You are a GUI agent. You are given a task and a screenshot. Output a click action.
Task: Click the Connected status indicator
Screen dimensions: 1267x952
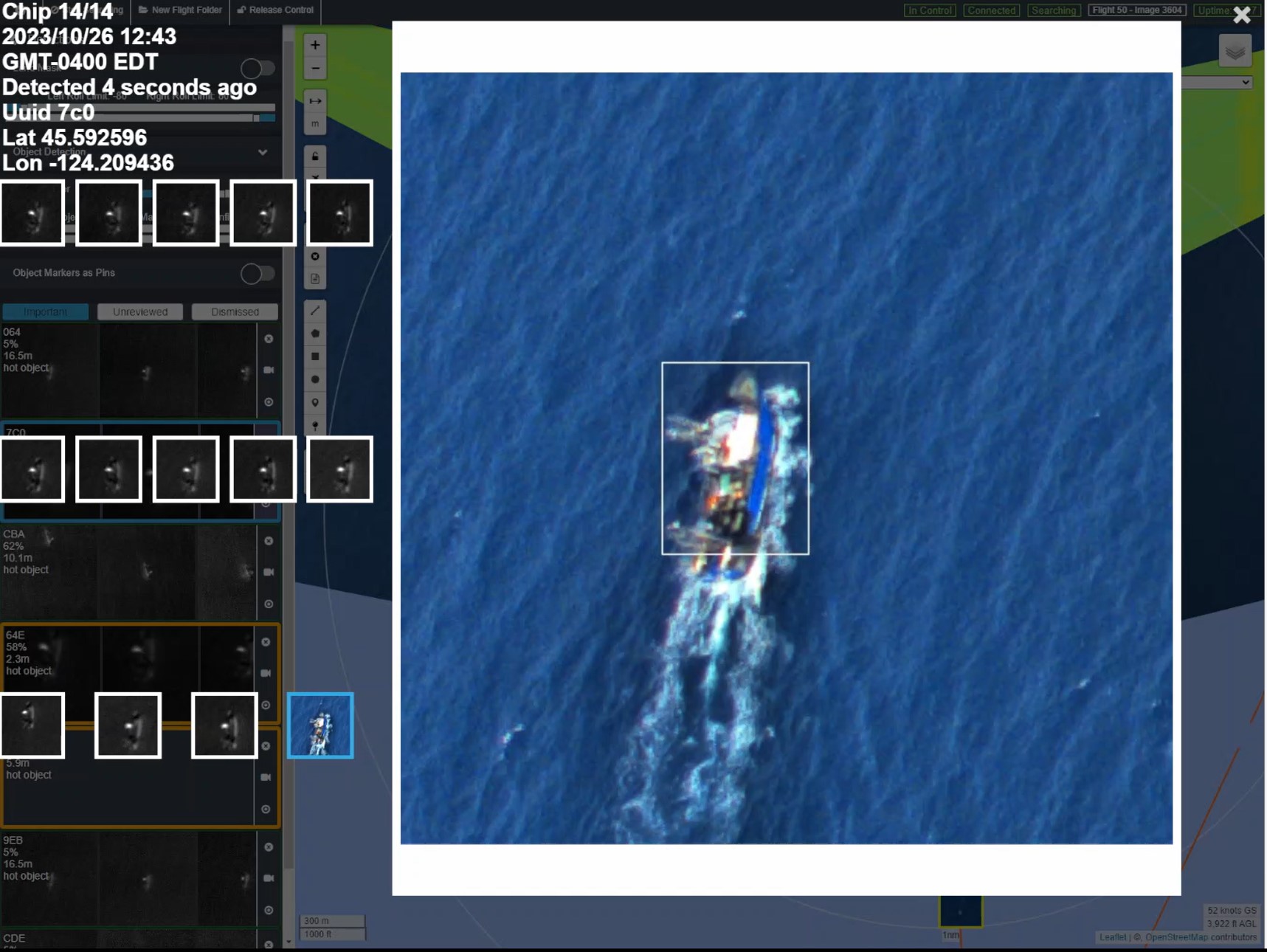992,10
